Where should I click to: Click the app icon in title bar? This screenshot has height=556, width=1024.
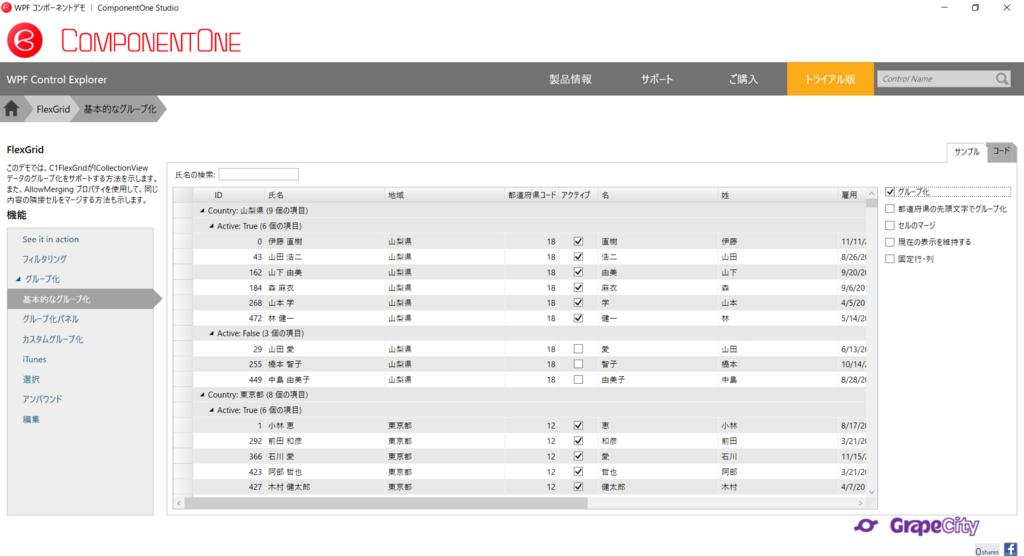click(7, 8)
